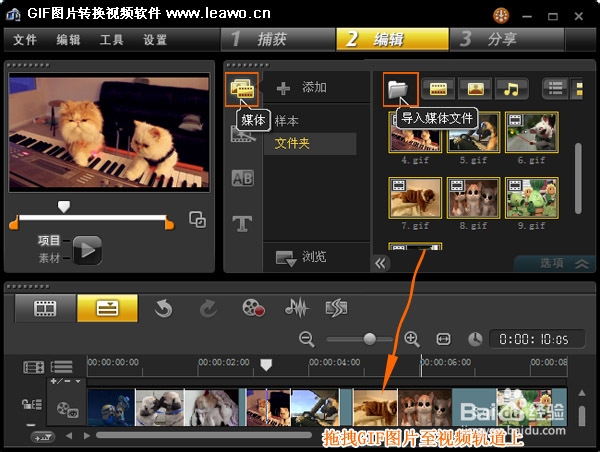Viewport: 600px width, 452px height.
Task: Toggle the audio music filter in library
Action: coord(512,89)
